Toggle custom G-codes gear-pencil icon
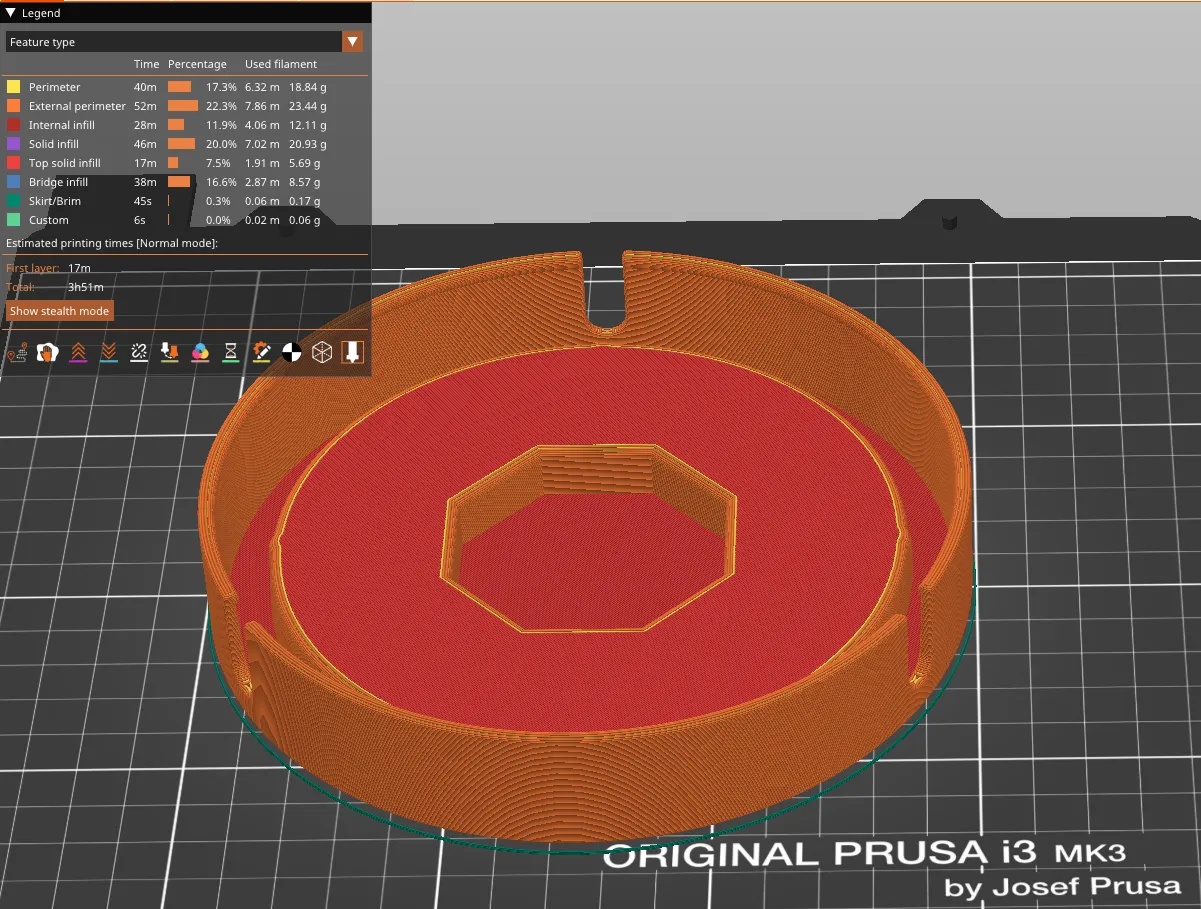The image size is (1201, 909). point(261,352)
